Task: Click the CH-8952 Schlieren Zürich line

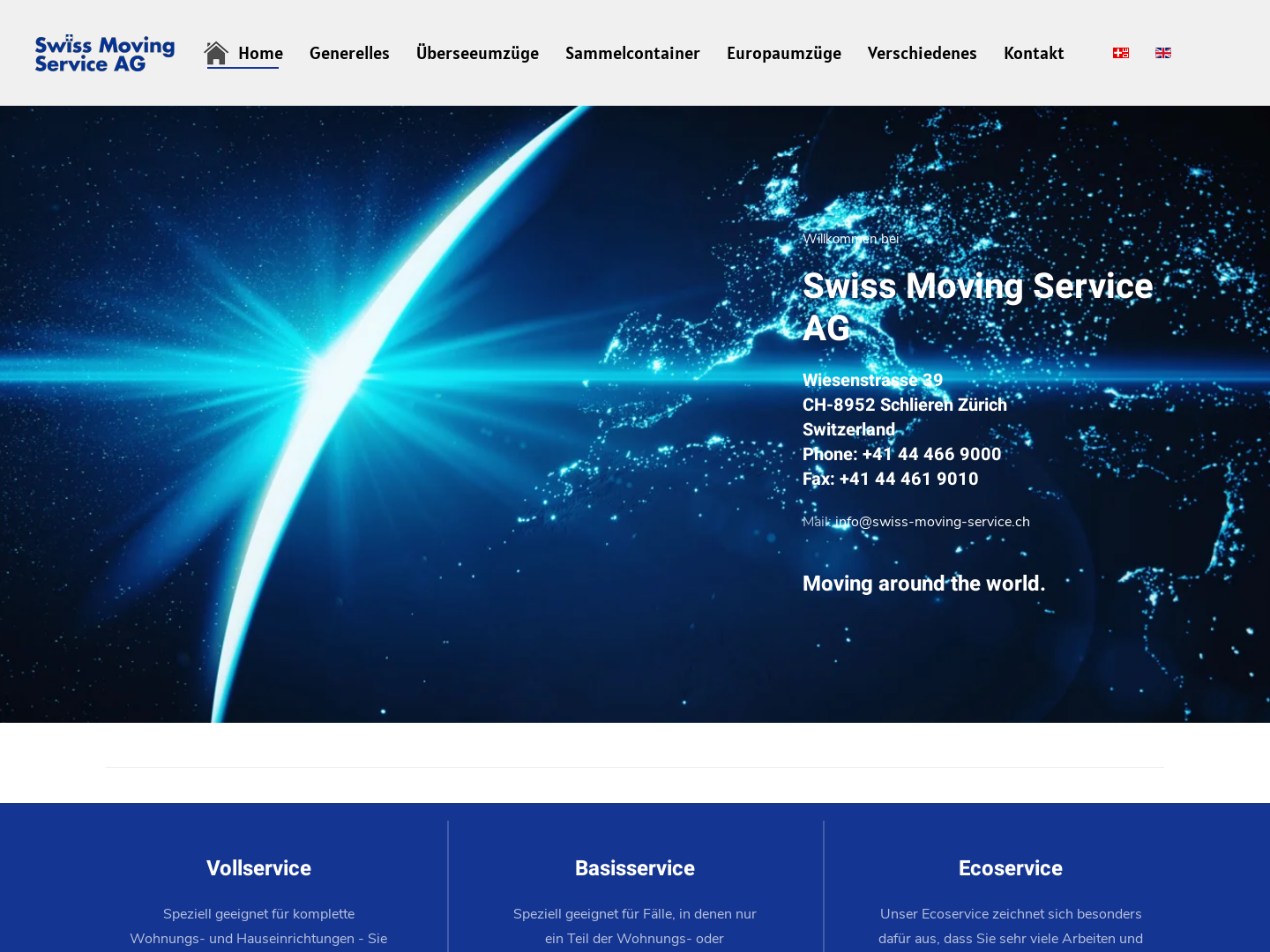Action: pos(905,405)
